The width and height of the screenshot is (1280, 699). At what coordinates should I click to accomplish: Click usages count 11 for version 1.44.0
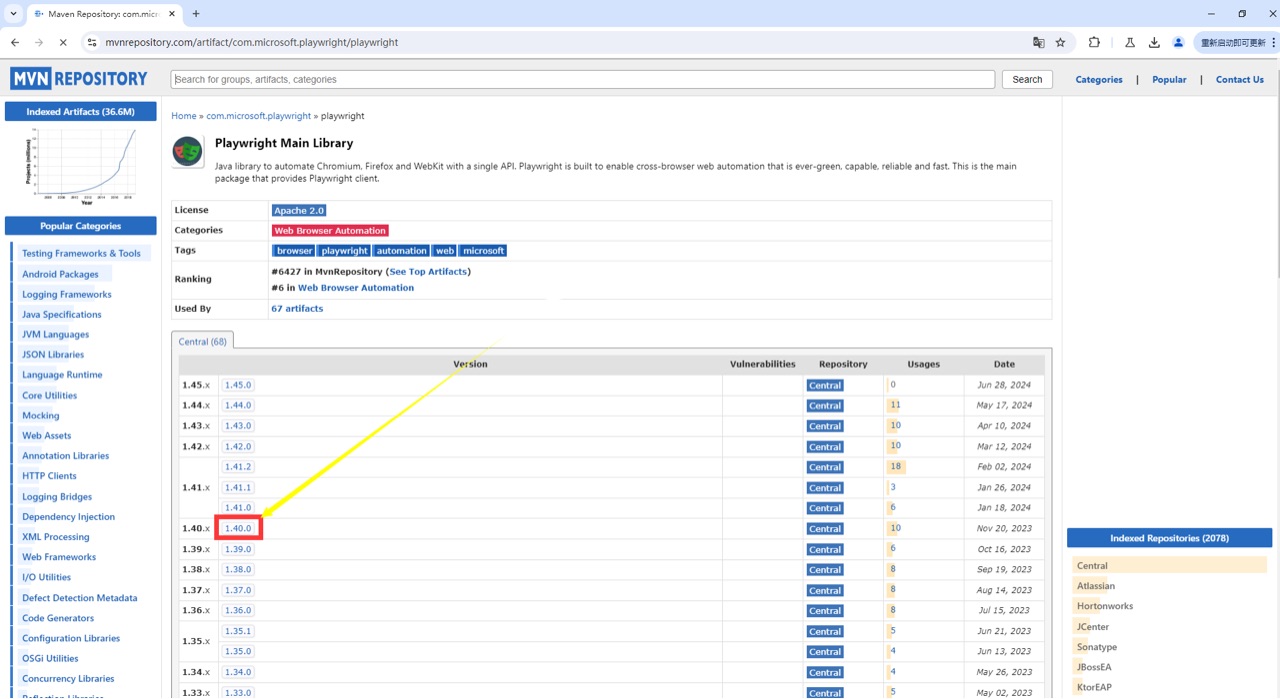(895, 405)
